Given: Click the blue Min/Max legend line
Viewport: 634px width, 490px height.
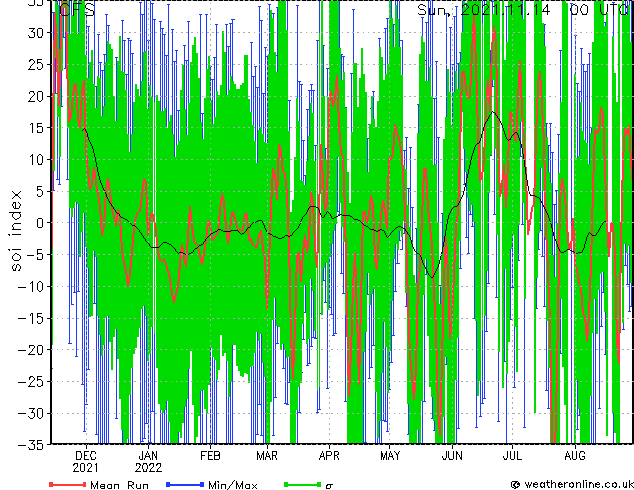Looking at the screenshot, I should point(185,484).
